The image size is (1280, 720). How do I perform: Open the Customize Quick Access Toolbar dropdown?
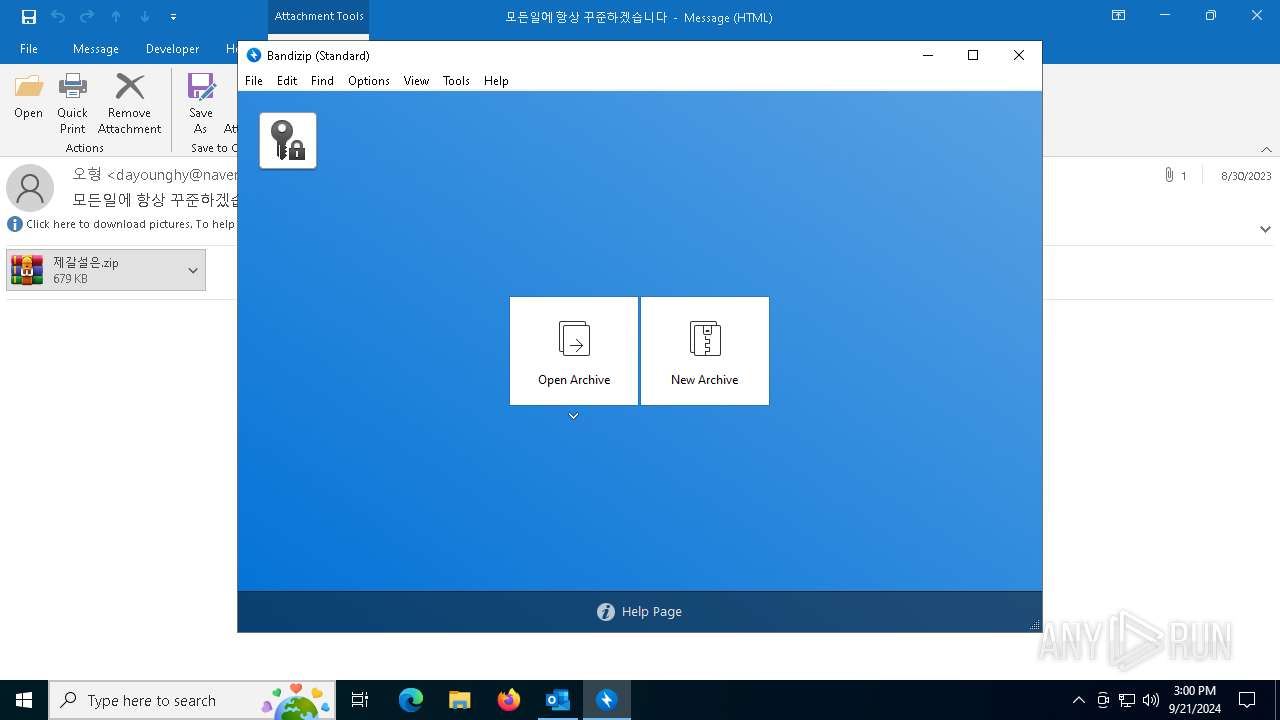tap(174, 17)
